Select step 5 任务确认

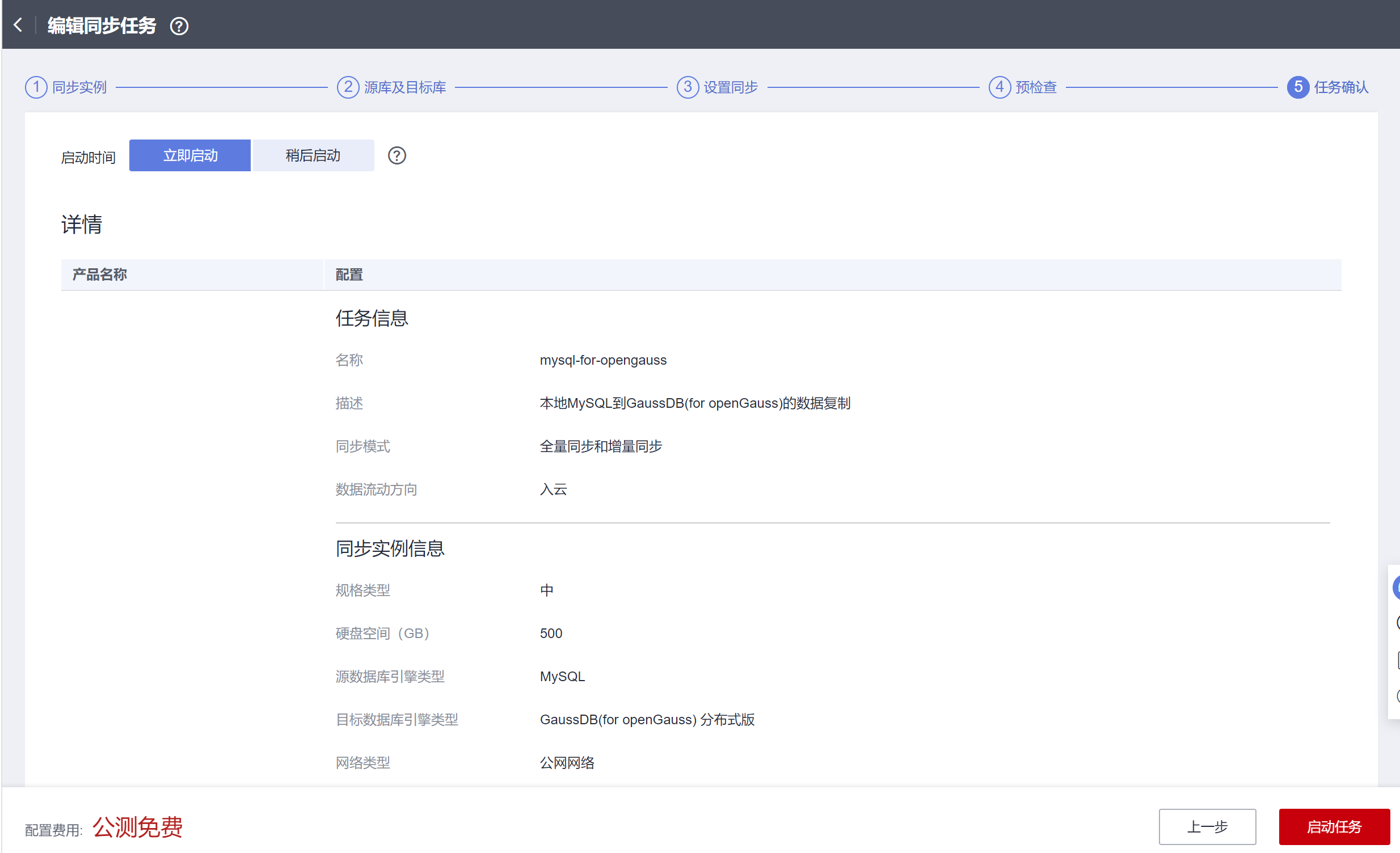[x=1328, y=87]
